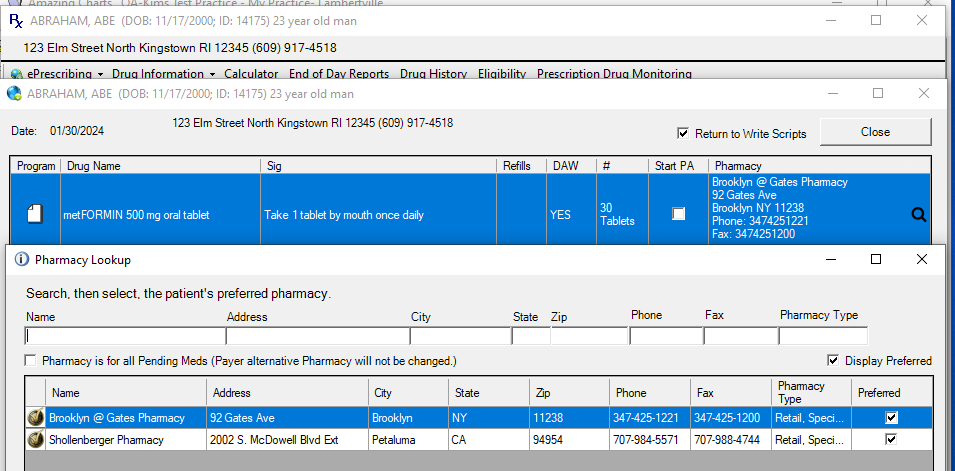Enable Pharmacy is for all Pending Meds

[x=31, y=360]
